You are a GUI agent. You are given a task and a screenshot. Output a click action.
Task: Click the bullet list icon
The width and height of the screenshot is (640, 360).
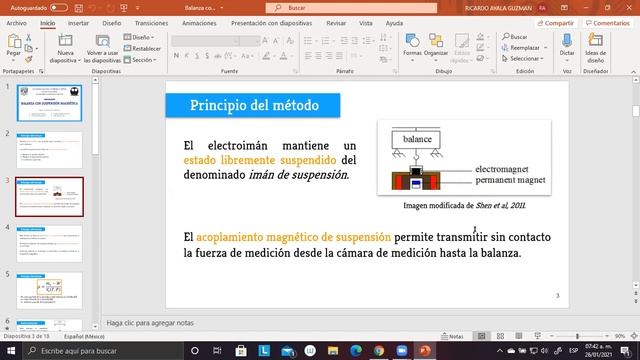coord(309,41)
